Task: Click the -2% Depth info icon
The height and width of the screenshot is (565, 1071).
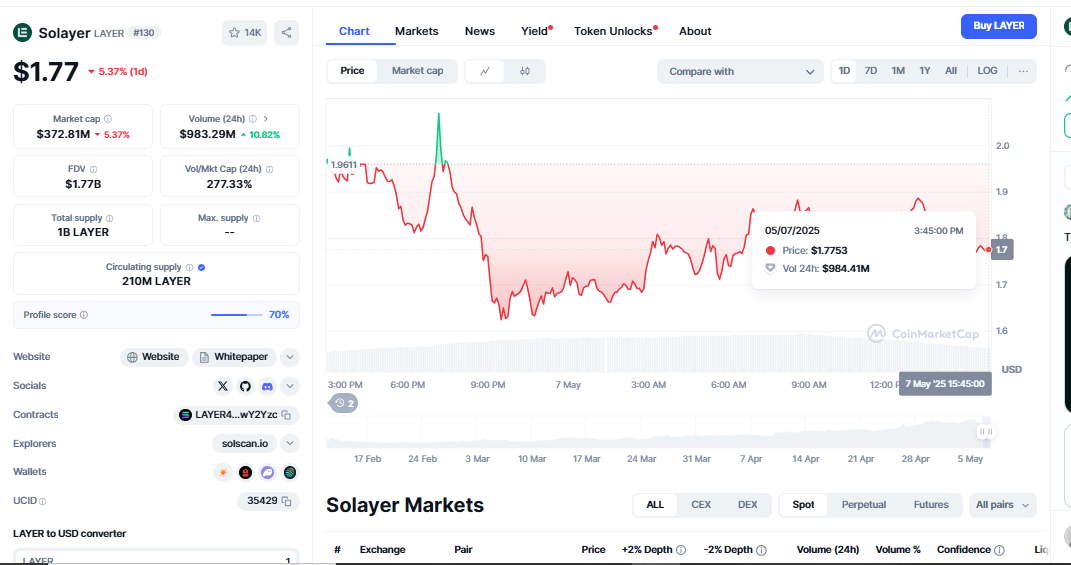Action: pos(762,550)
